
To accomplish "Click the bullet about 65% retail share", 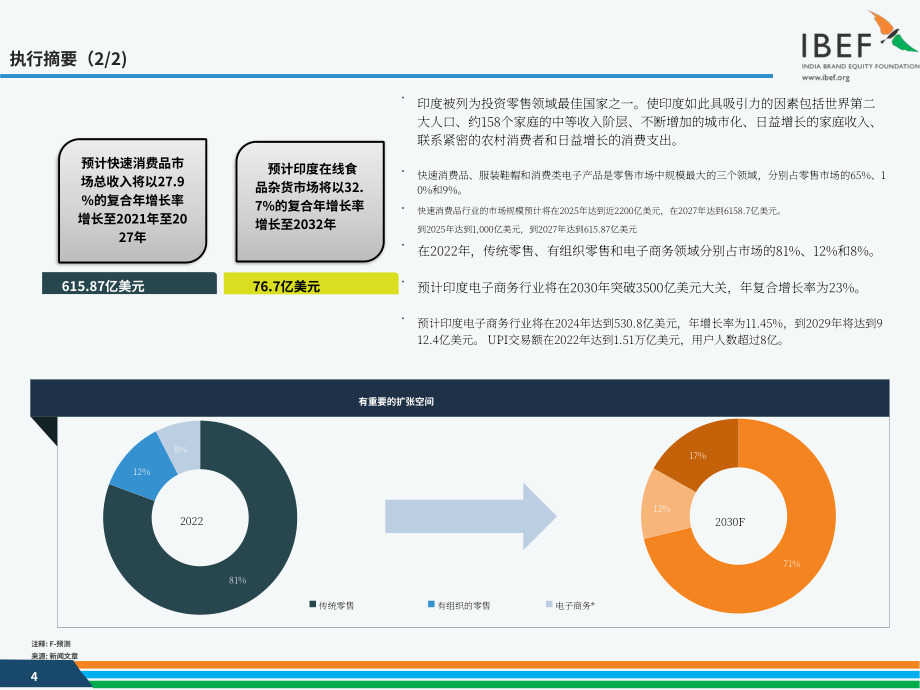I will pyautogui.click(x=651, y=182).
